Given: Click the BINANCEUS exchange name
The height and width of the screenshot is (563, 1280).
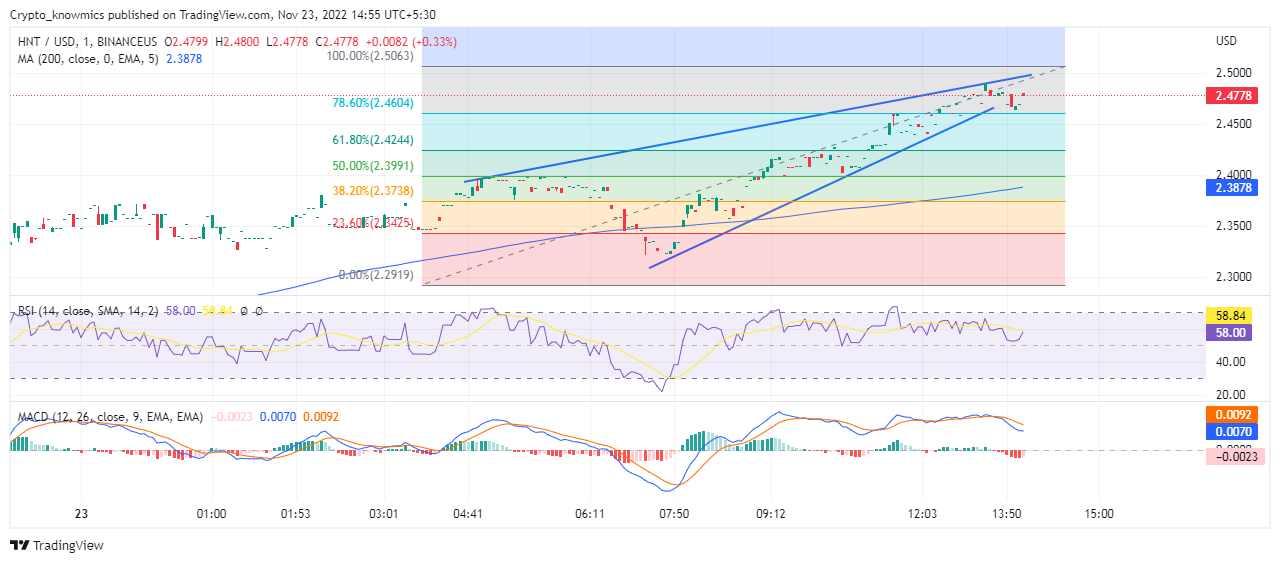Looking at the screenshot, I should (126, 42).
